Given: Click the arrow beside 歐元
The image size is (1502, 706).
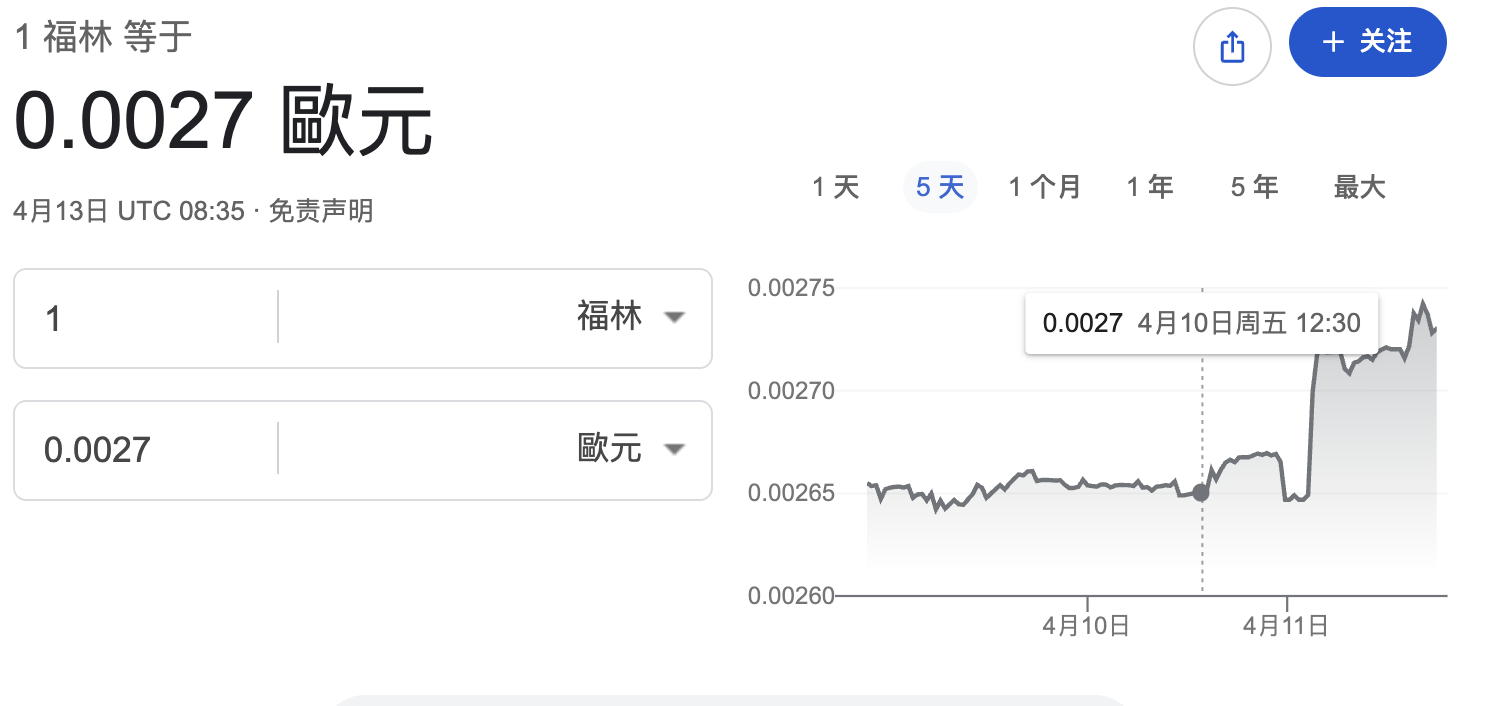Looking at the screenshot, I should pyautogui.click(x=675, y=449).
